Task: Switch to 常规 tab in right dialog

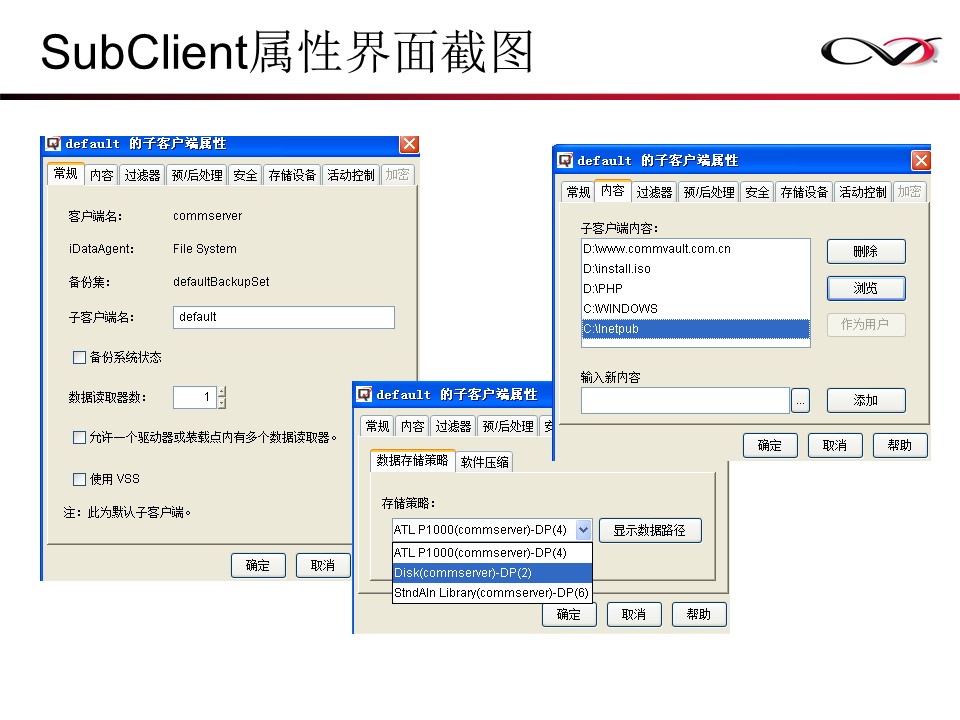Action: pos(578,192)
